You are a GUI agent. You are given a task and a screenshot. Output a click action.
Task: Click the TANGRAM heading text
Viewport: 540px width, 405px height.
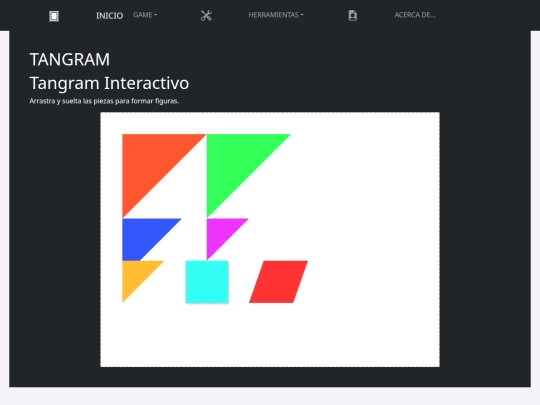tap(70, 59)
